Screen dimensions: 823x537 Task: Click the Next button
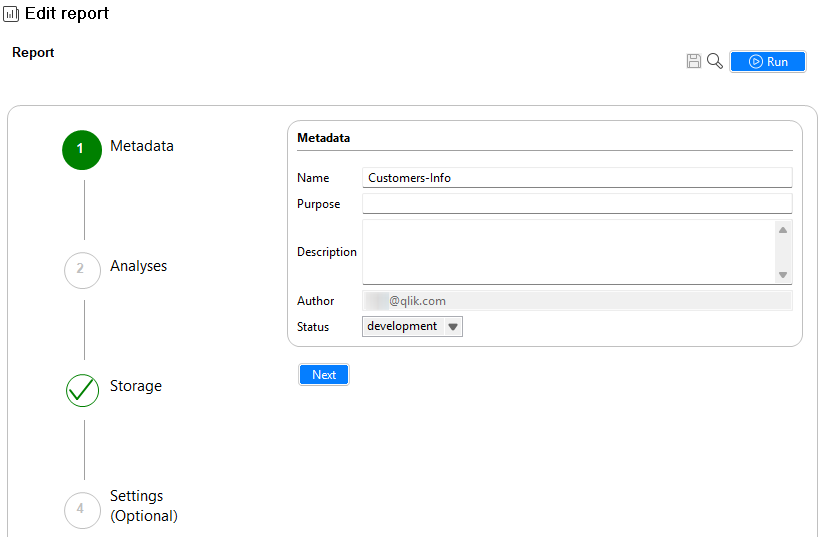pyautogui.click(x=324, y=375)
